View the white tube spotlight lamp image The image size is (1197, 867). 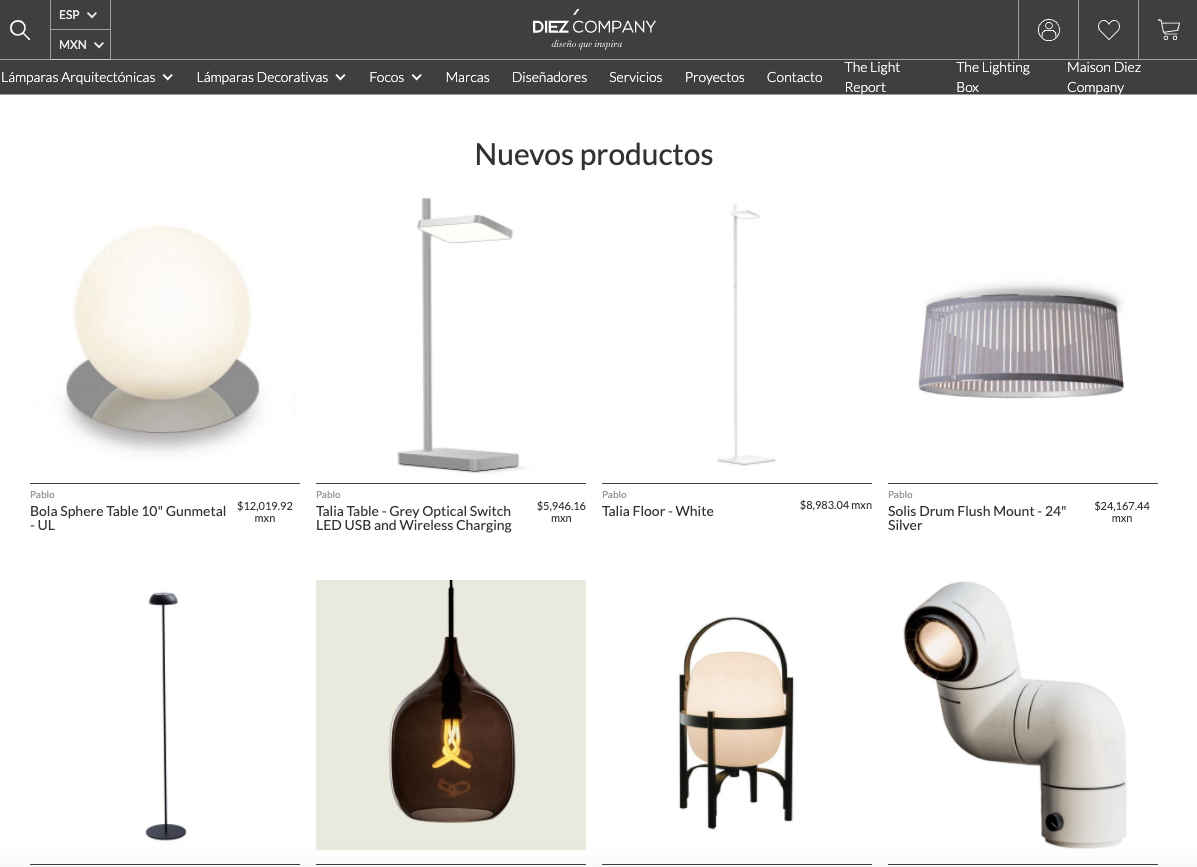tap(1023, 715)
